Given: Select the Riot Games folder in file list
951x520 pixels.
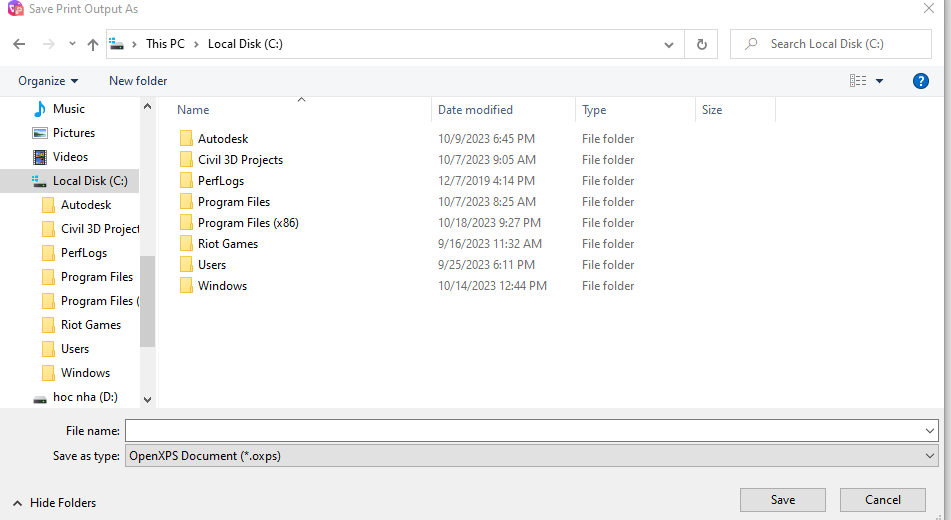Looking at the screenshot, I should coord(227,244).
